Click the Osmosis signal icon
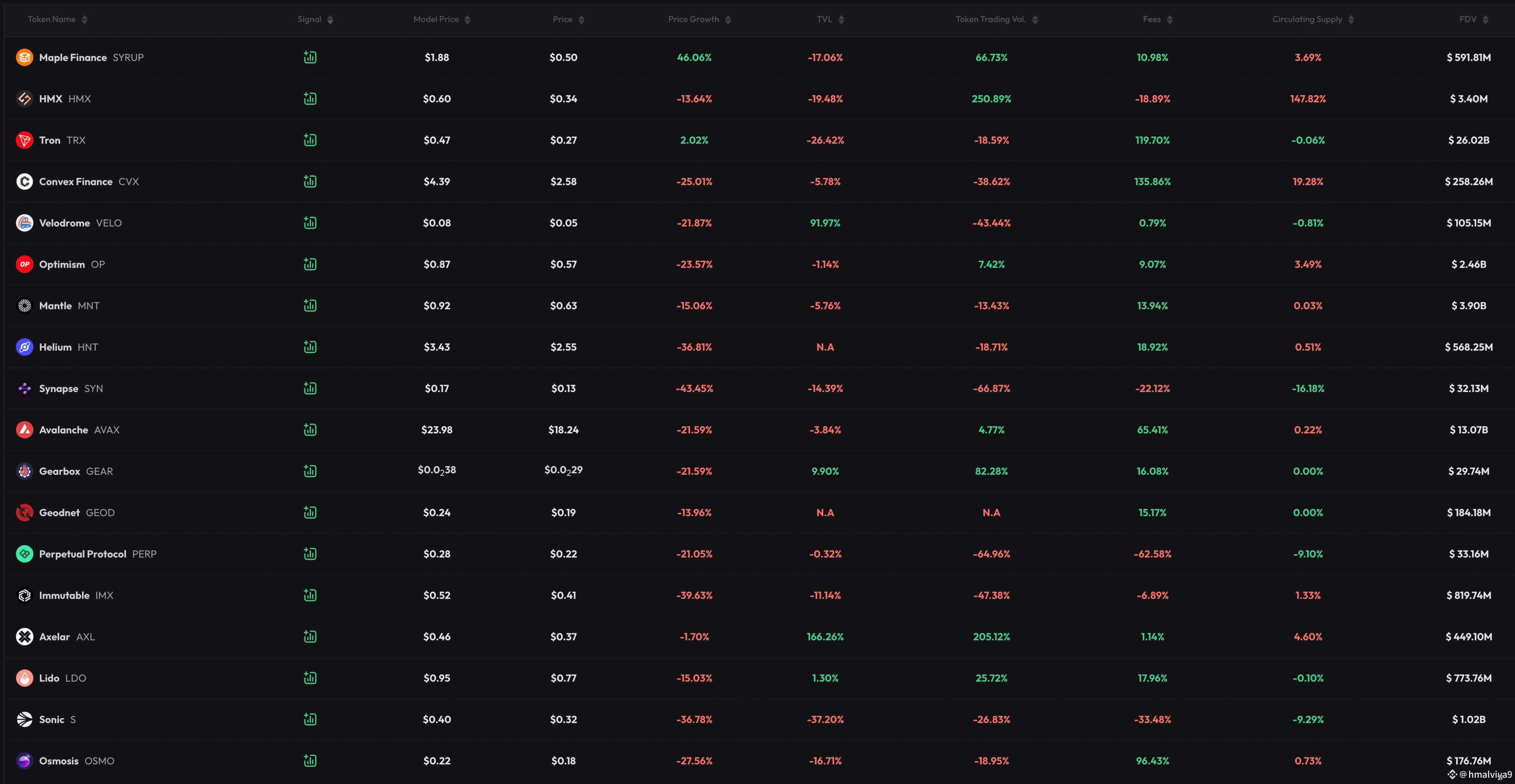 (310, 760)
